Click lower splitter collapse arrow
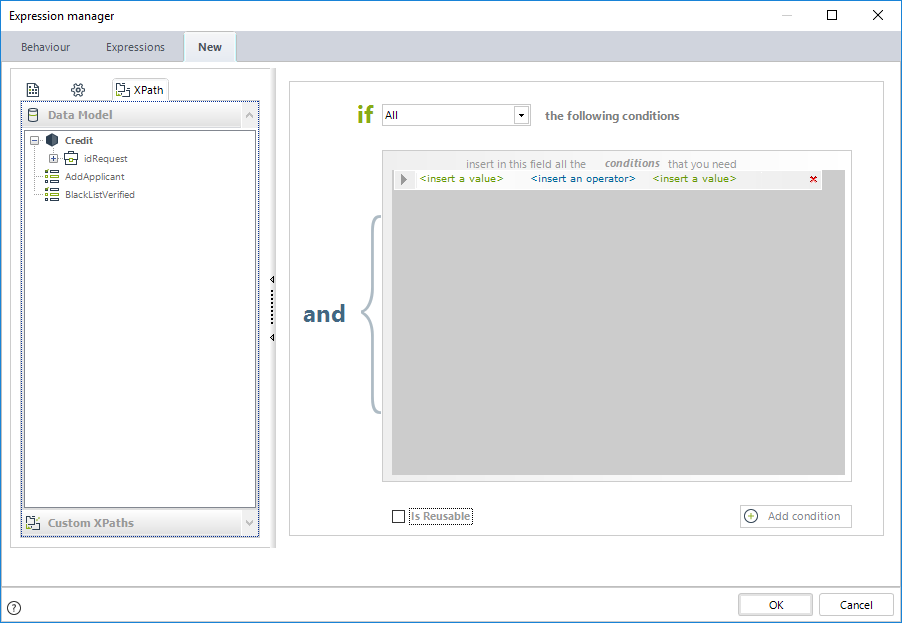The width and height of the screenshot is (902, 623). [x=272, y=337]
